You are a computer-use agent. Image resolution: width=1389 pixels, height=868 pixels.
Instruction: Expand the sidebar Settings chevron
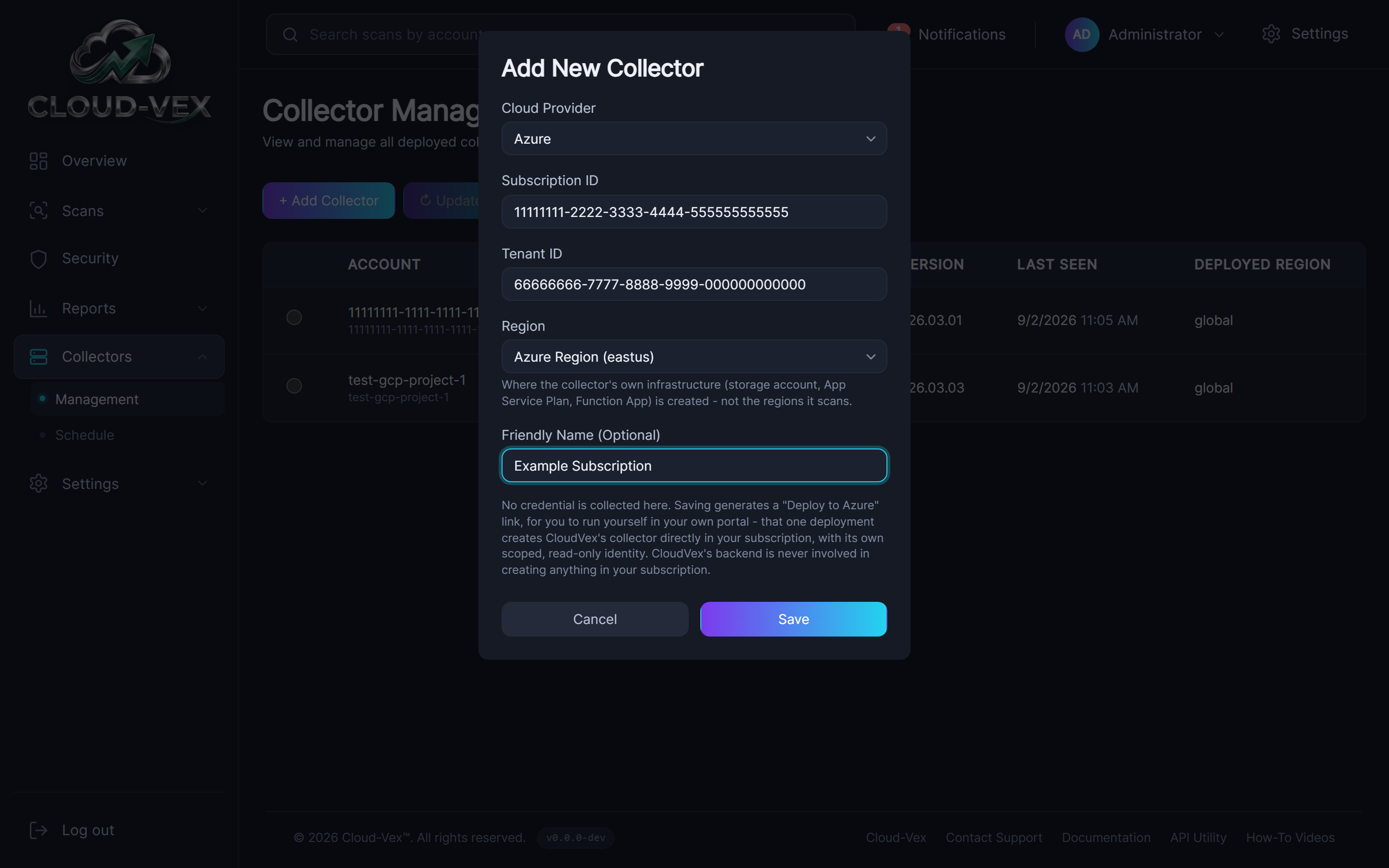click(x=202, y=483)
